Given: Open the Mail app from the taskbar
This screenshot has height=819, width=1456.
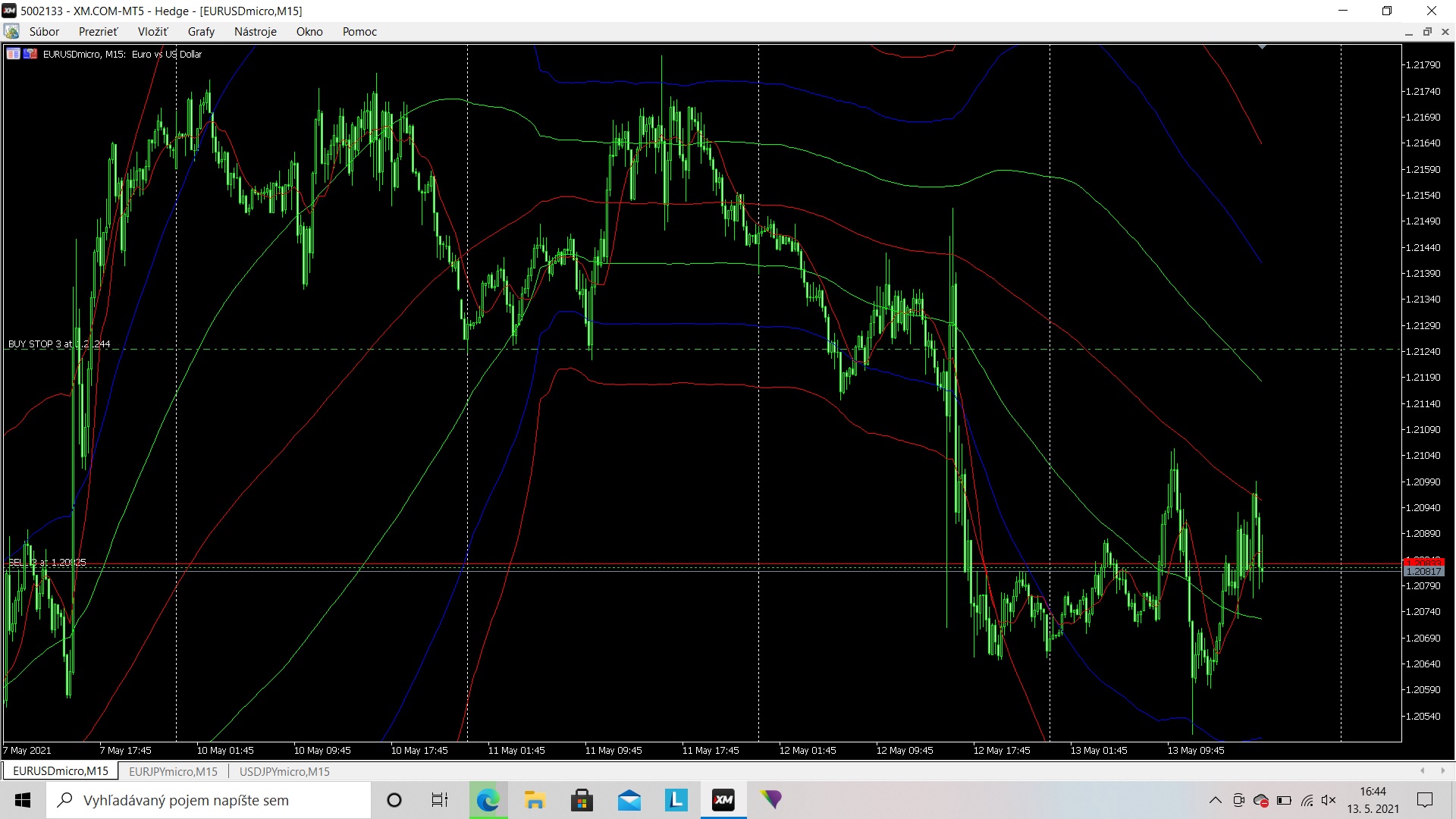Looking at the screenshot, I should pyautogui.click(x=629, y=800).
